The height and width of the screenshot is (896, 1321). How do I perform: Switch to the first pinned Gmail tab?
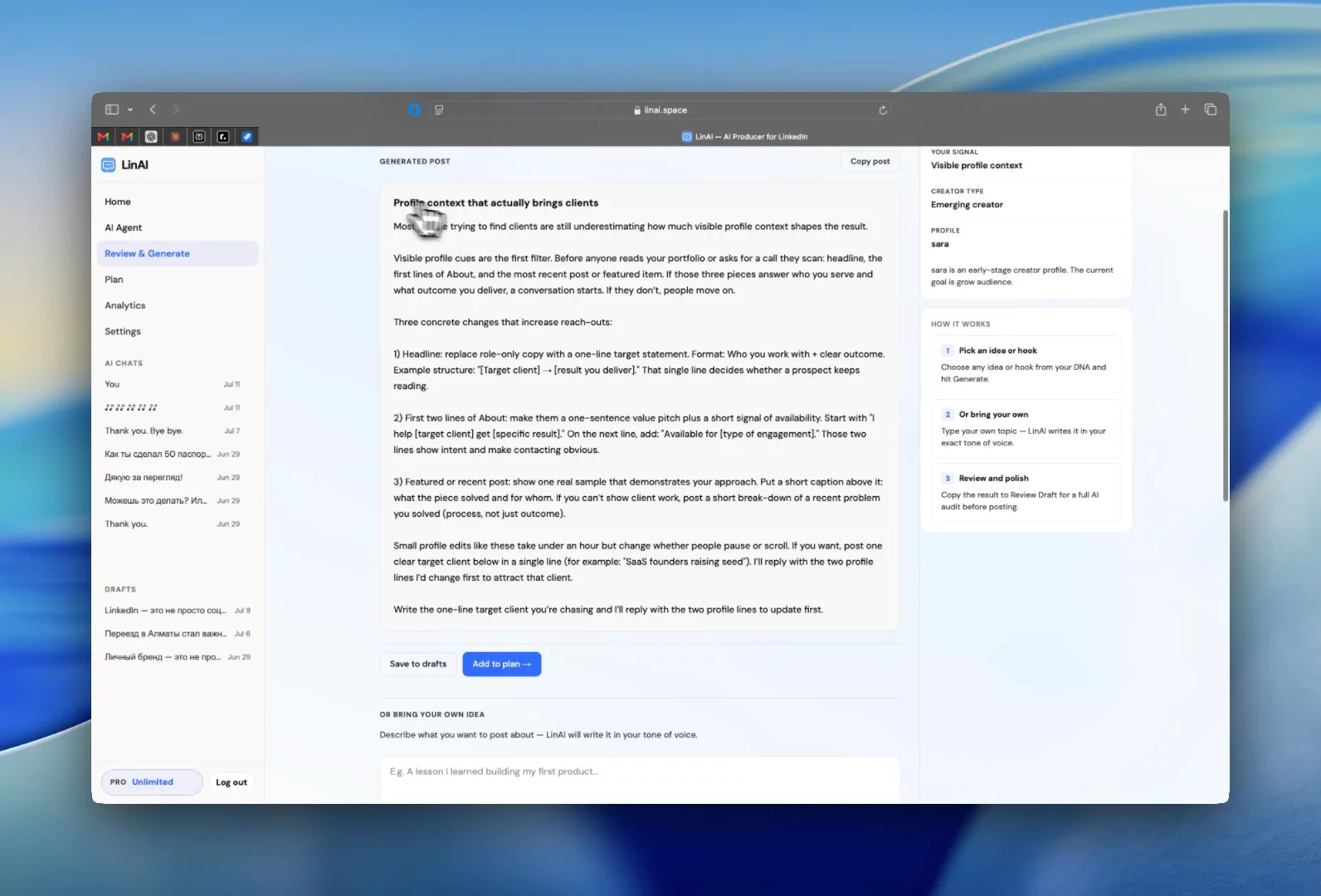104,137
